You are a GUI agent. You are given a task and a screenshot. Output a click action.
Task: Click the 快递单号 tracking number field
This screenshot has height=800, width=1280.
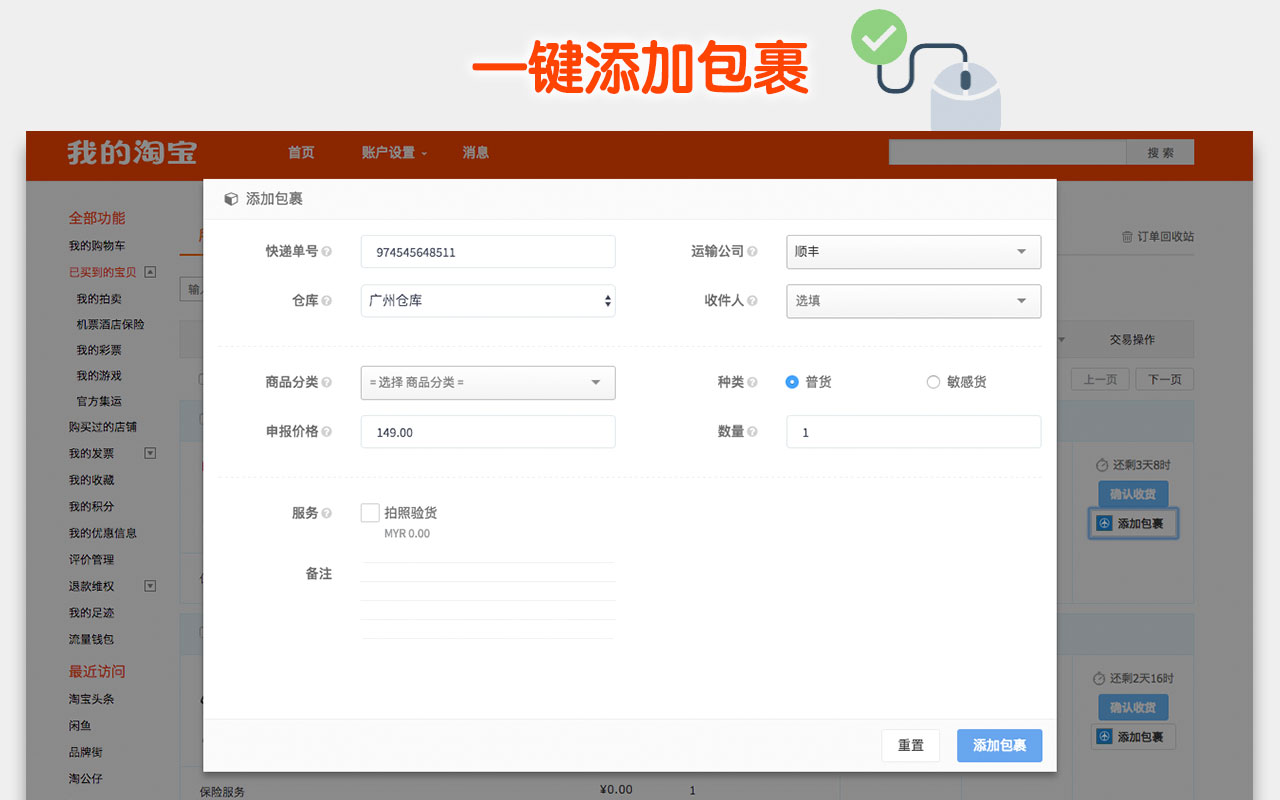tap(488, 252)
